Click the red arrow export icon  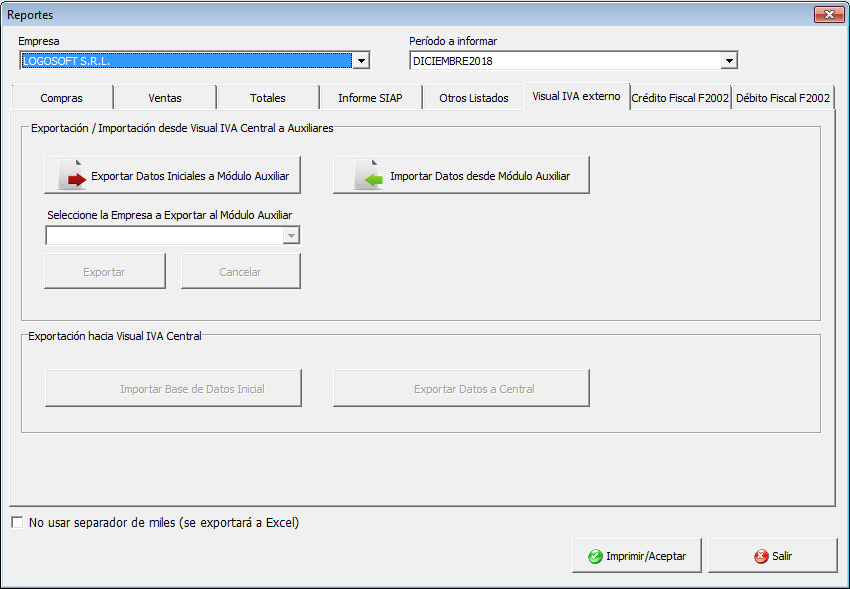pyautogui.click(x=74, y=178)
